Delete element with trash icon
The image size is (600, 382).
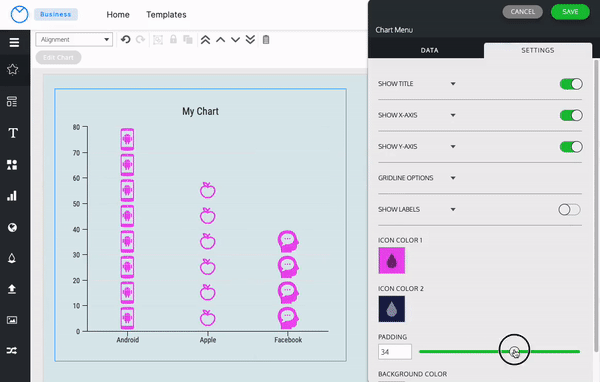click(266, 39)
